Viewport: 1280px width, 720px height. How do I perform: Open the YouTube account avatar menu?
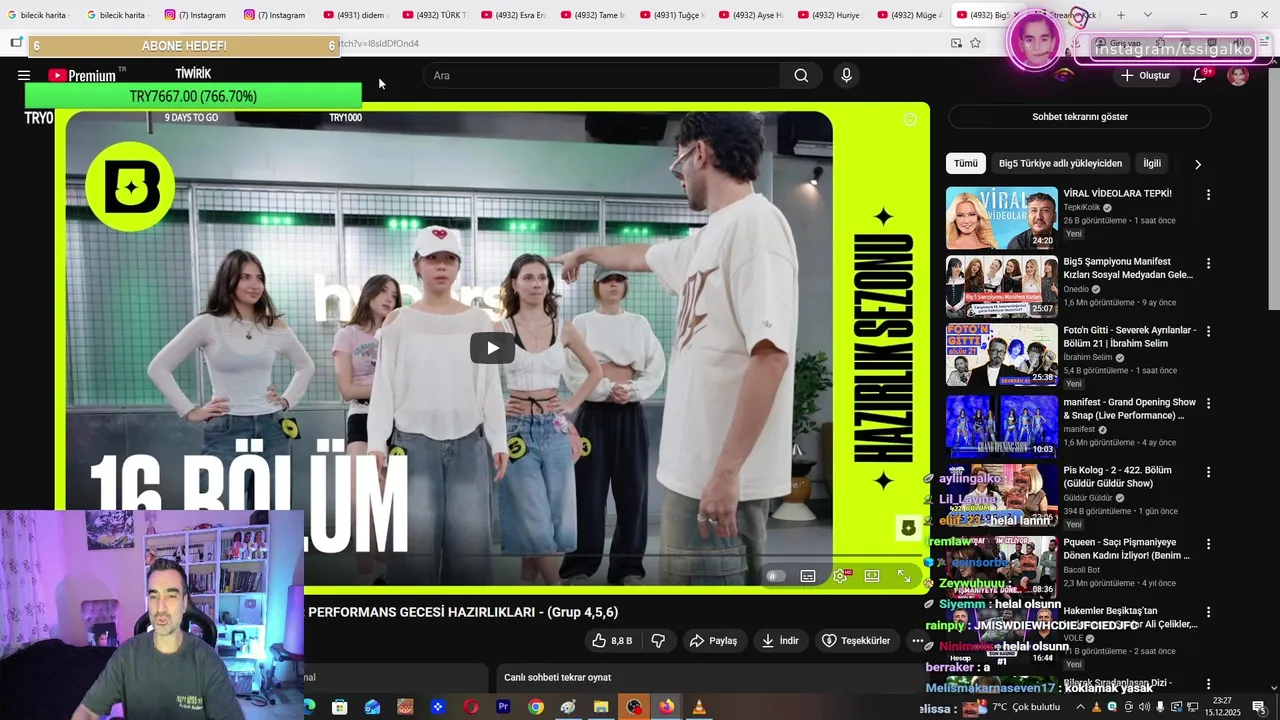(1238, 75)
